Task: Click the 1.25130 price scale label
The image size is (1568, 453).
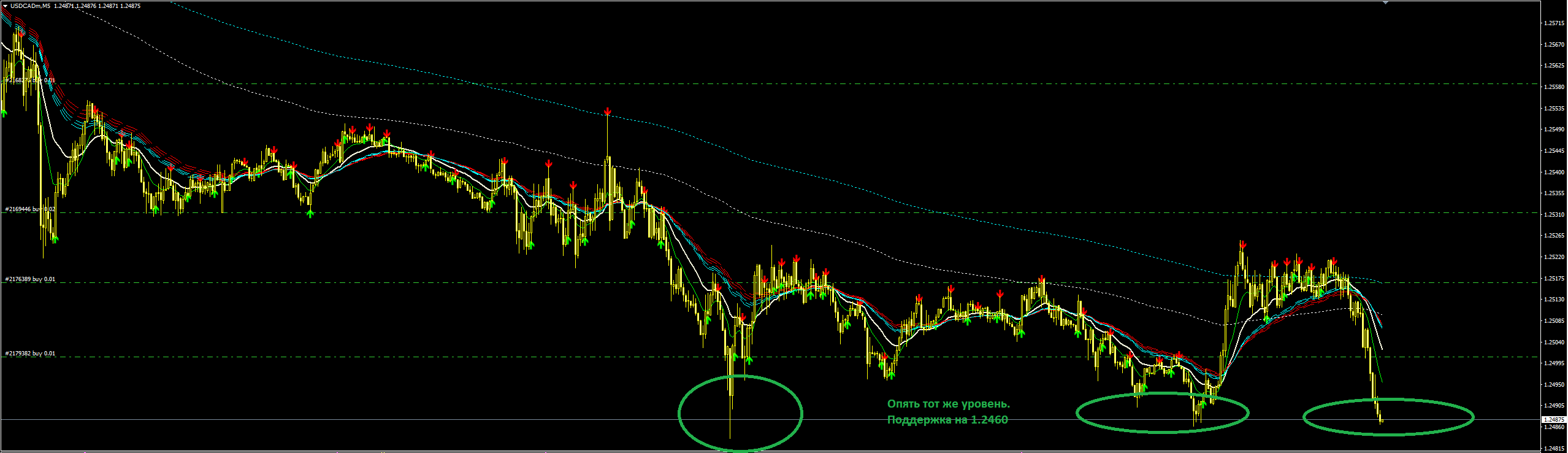Action: (x=1553, y=300)
